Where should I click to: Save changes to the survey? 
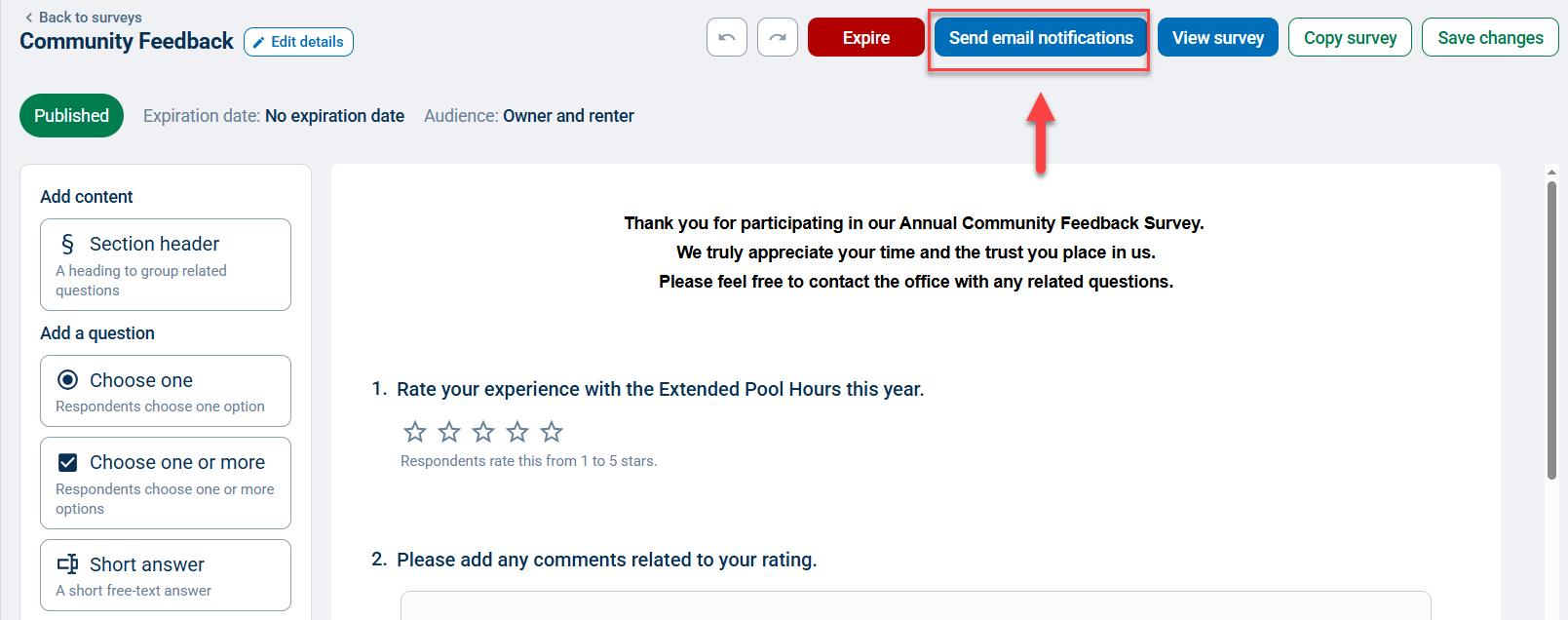[x=1490, y=38]
